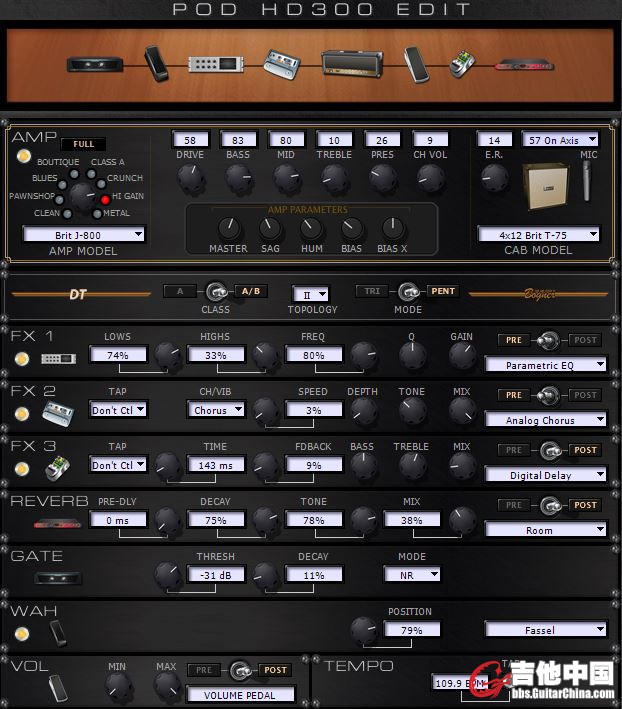Screen dimensions: 622x709
Task: Flip the FX 1 PRE/POST switch
Action: point(548,340)
